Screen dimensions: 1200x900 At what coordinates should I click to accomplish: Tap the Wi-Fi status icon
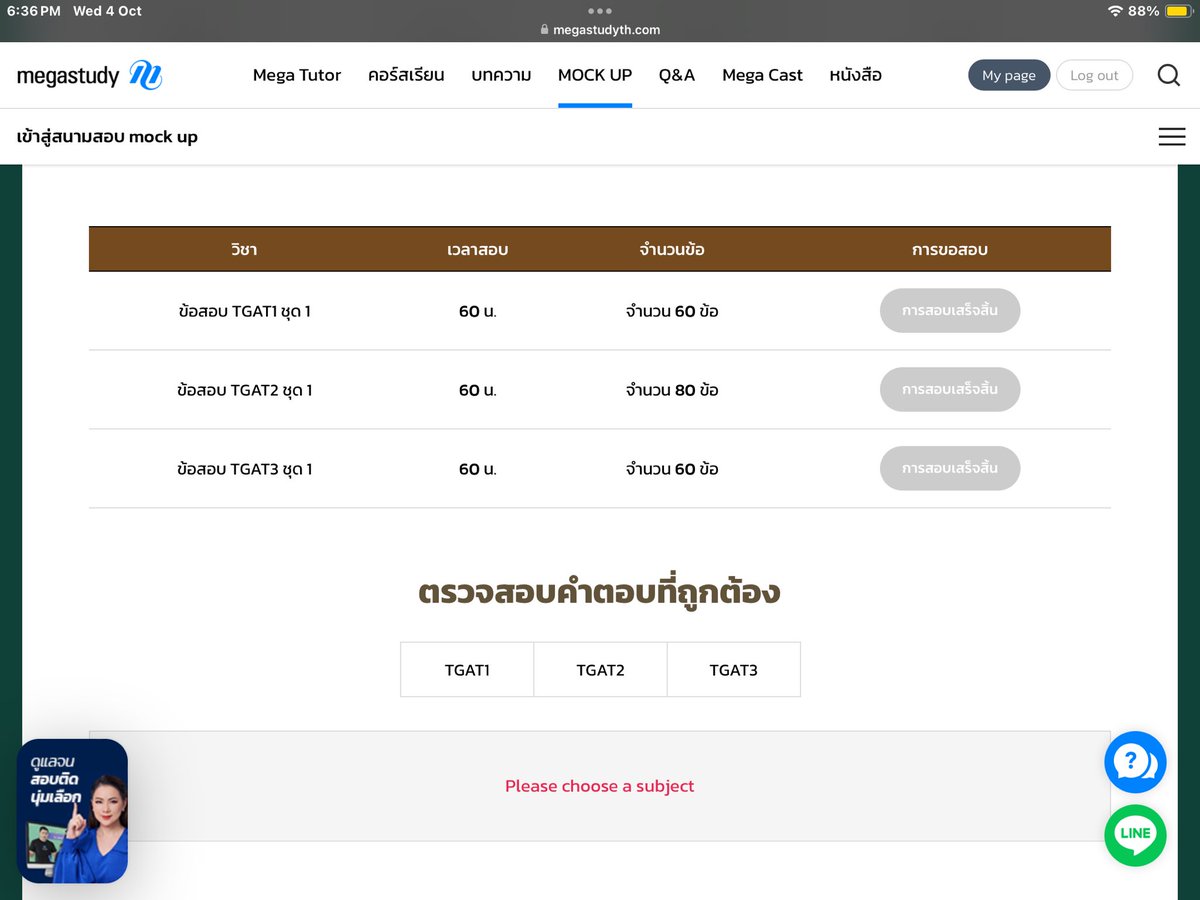[x=1115, y=11]
